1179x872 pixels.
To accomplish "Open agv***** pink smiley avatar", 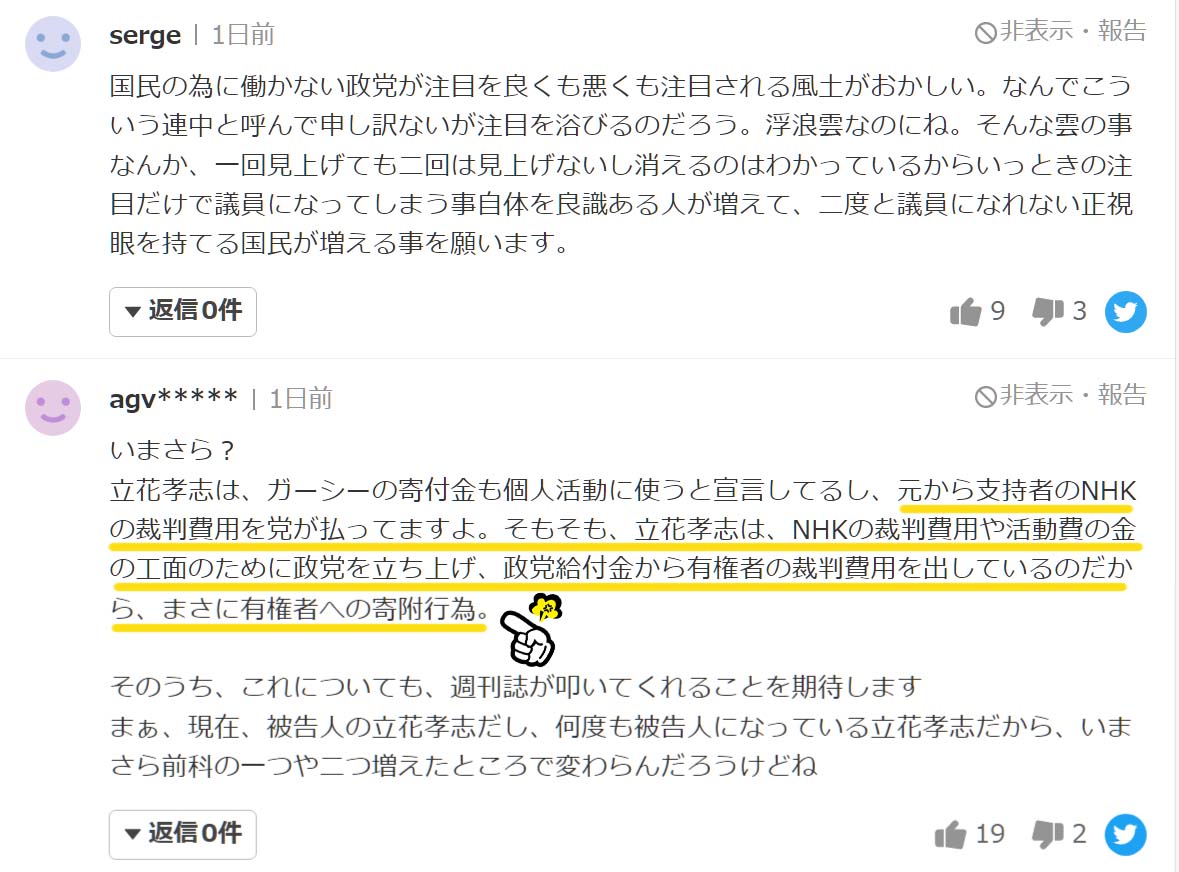I will pos(53,407).
